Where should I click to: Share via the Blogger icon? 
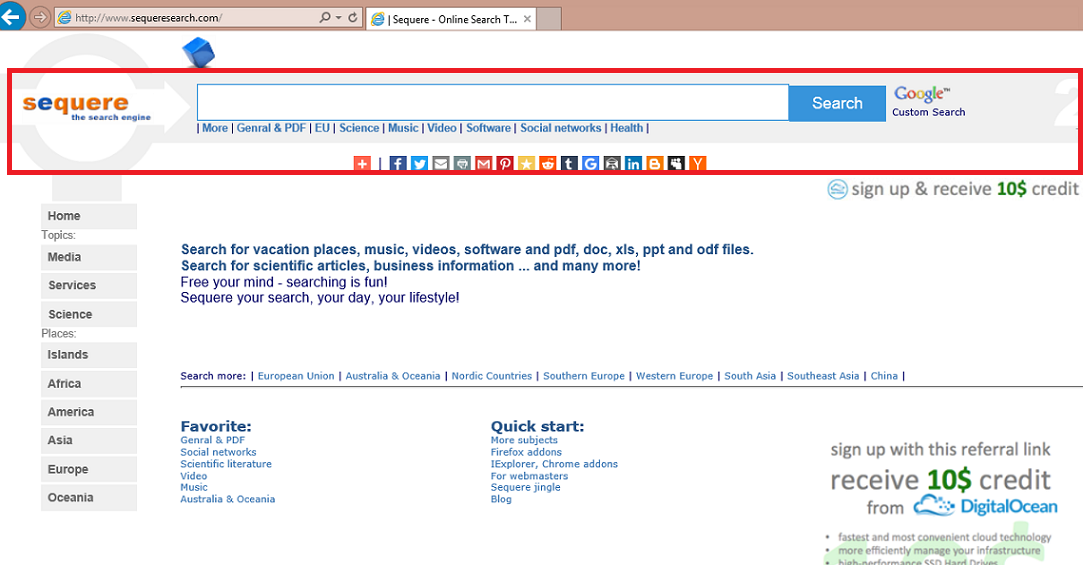(654, 164)
